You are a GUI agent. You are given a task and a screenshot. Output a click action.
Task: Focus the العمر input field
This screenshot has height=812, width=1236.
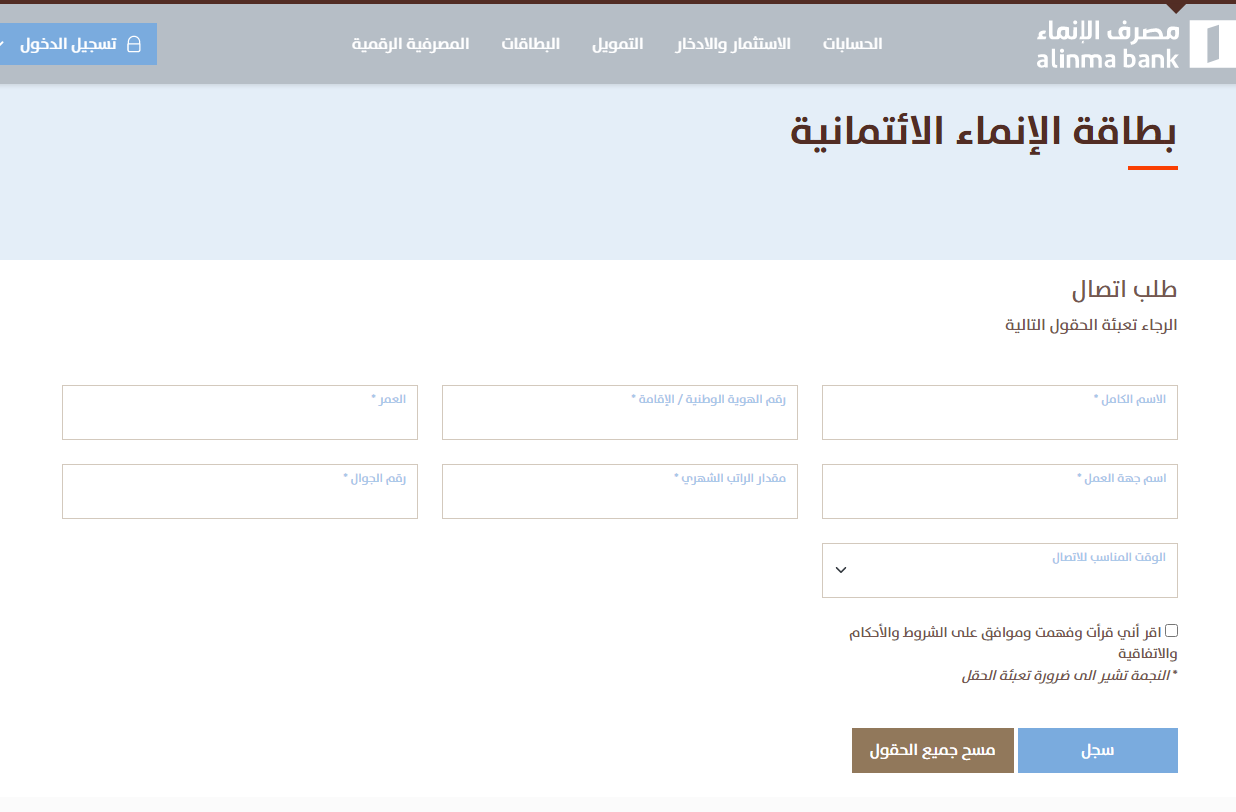point(240,412)
